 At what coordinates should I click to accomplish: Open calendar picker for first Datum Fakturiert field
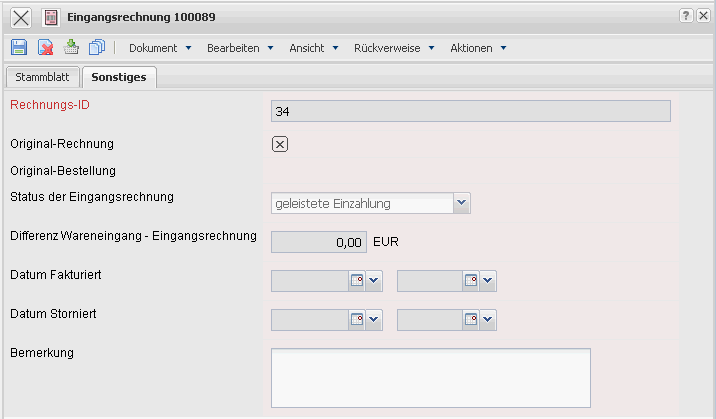357,281
